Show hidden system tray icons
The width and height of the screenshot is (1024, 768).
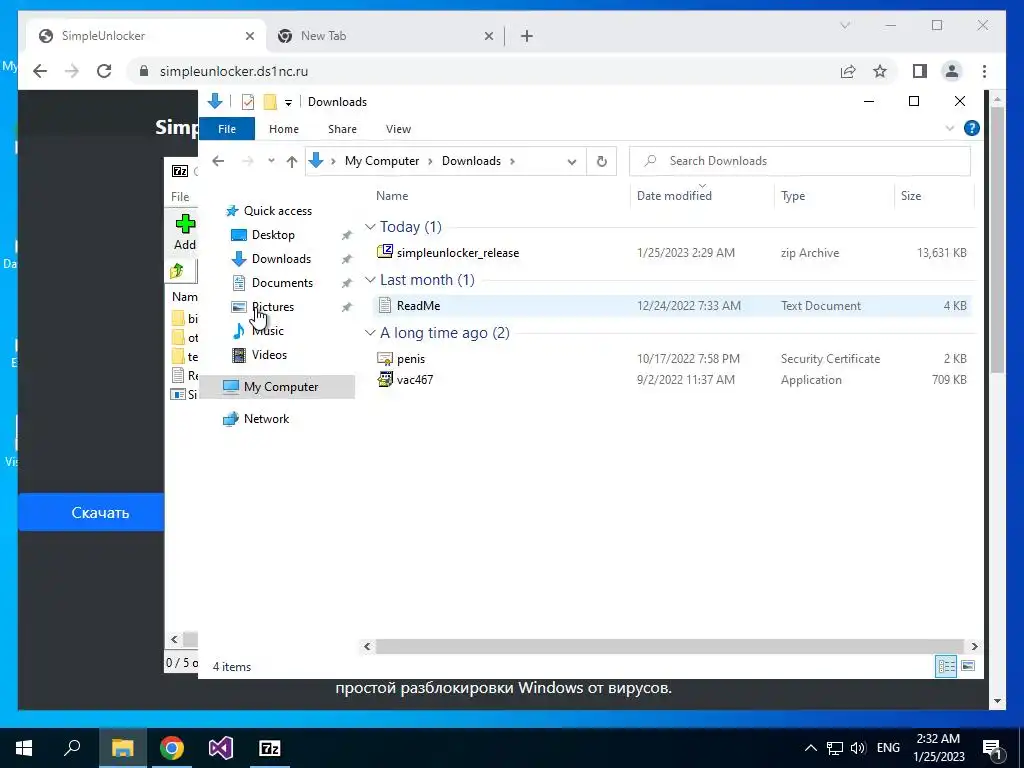pos(810,748)
